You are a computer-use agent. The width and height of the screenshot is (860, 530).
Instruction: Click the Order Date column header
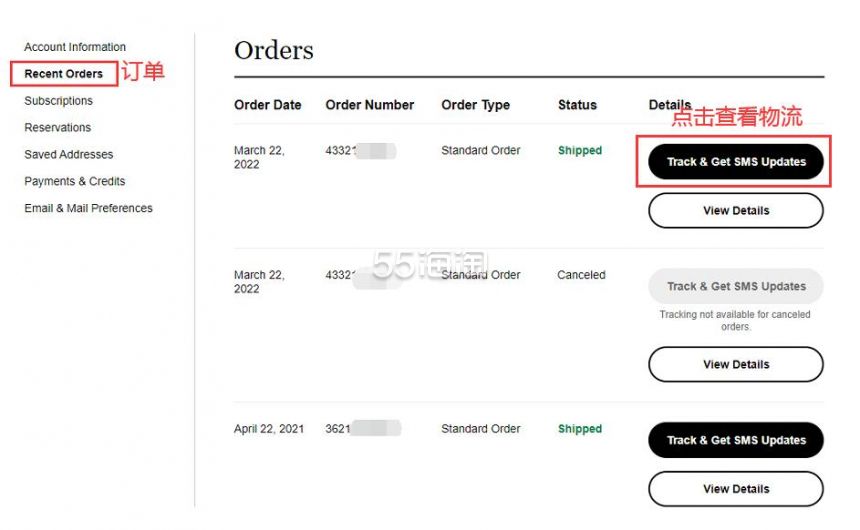(268, 105)
